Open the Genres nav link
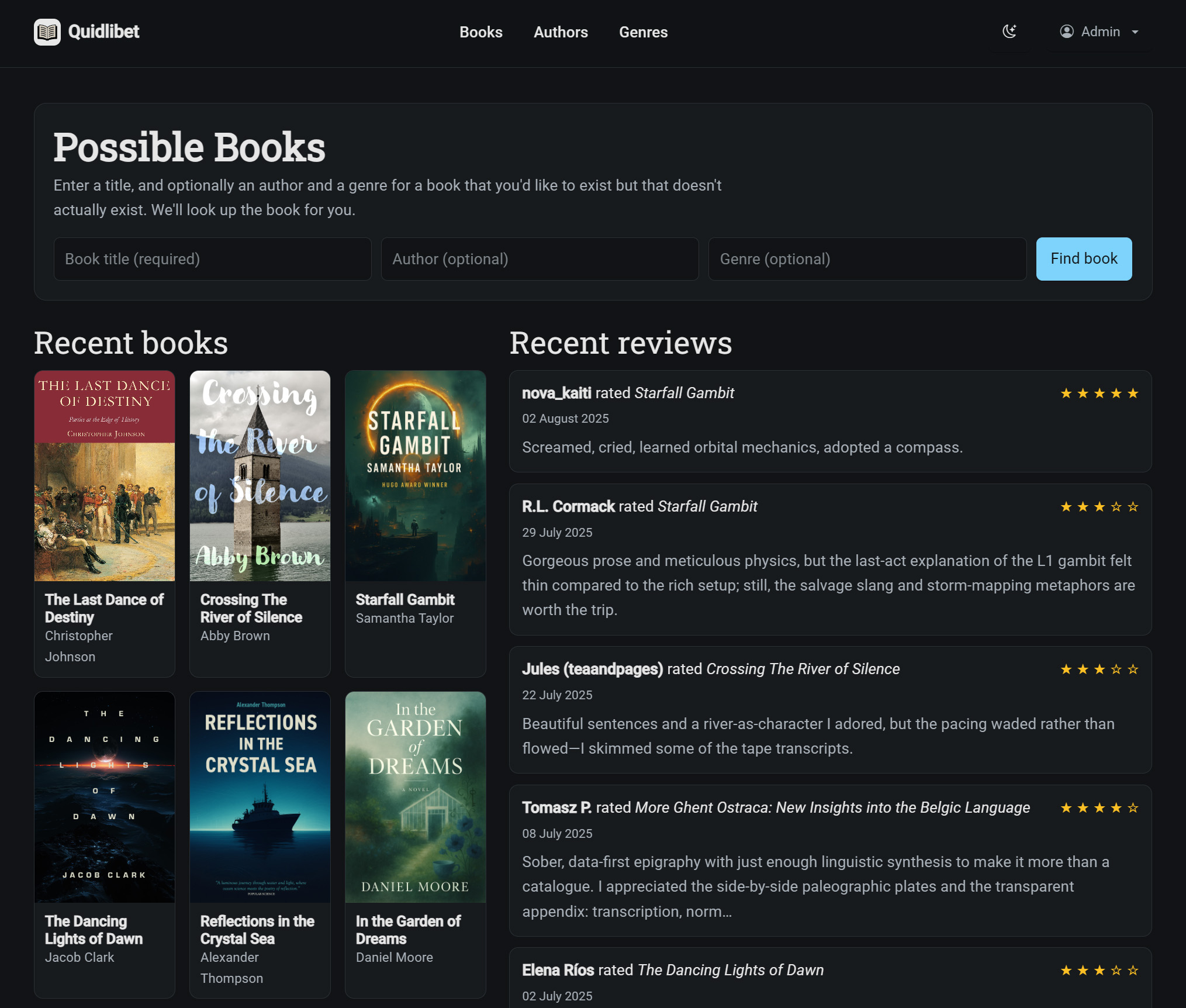This screenshot has height=1008, width=1186. click(643, 32)
